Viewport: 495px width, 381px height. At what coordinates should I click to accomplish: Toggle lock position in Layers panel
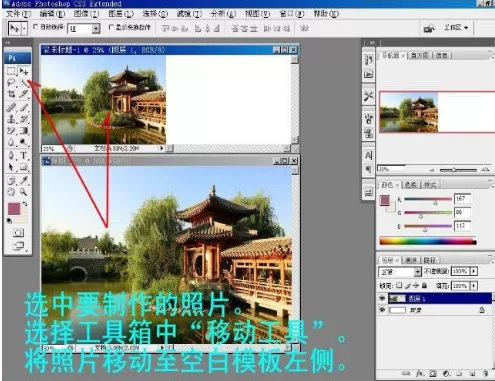(416, 286)
